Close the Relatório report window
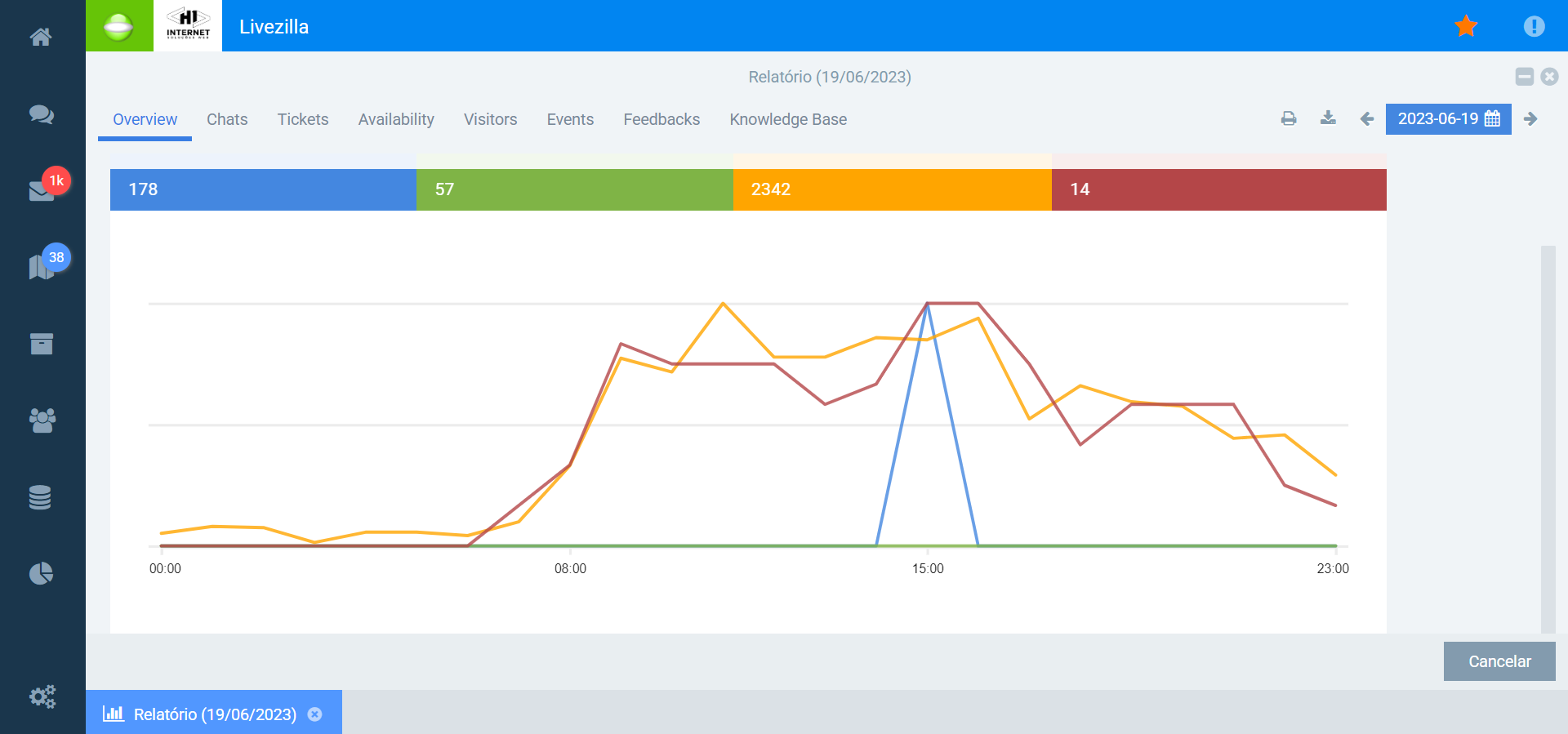Screen dimensions: 1568x734 click(x=1549, y=77)
